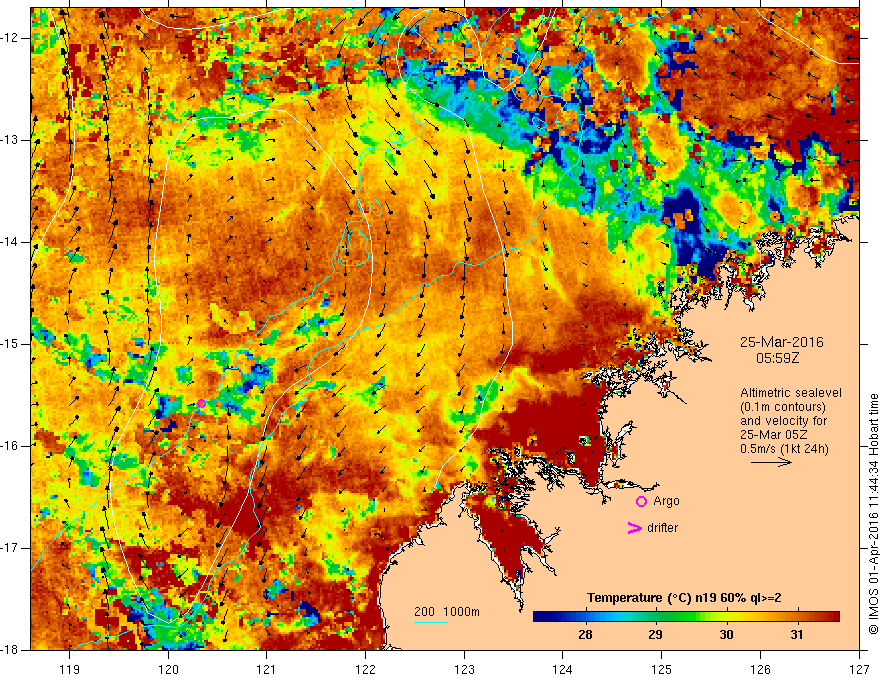Click the latitude -14 axis label

[x=10, y=242]
